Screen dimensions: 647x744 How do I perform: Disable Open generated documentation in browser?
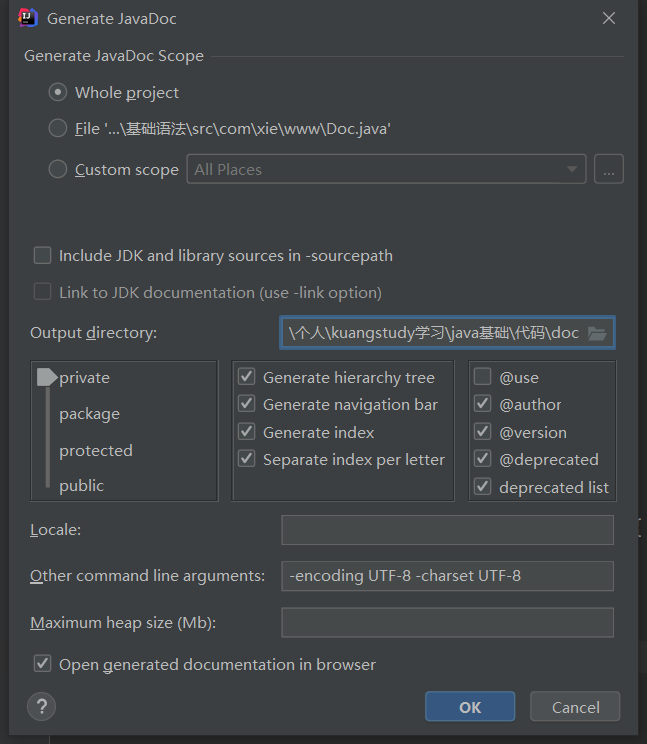click(42, 663)
